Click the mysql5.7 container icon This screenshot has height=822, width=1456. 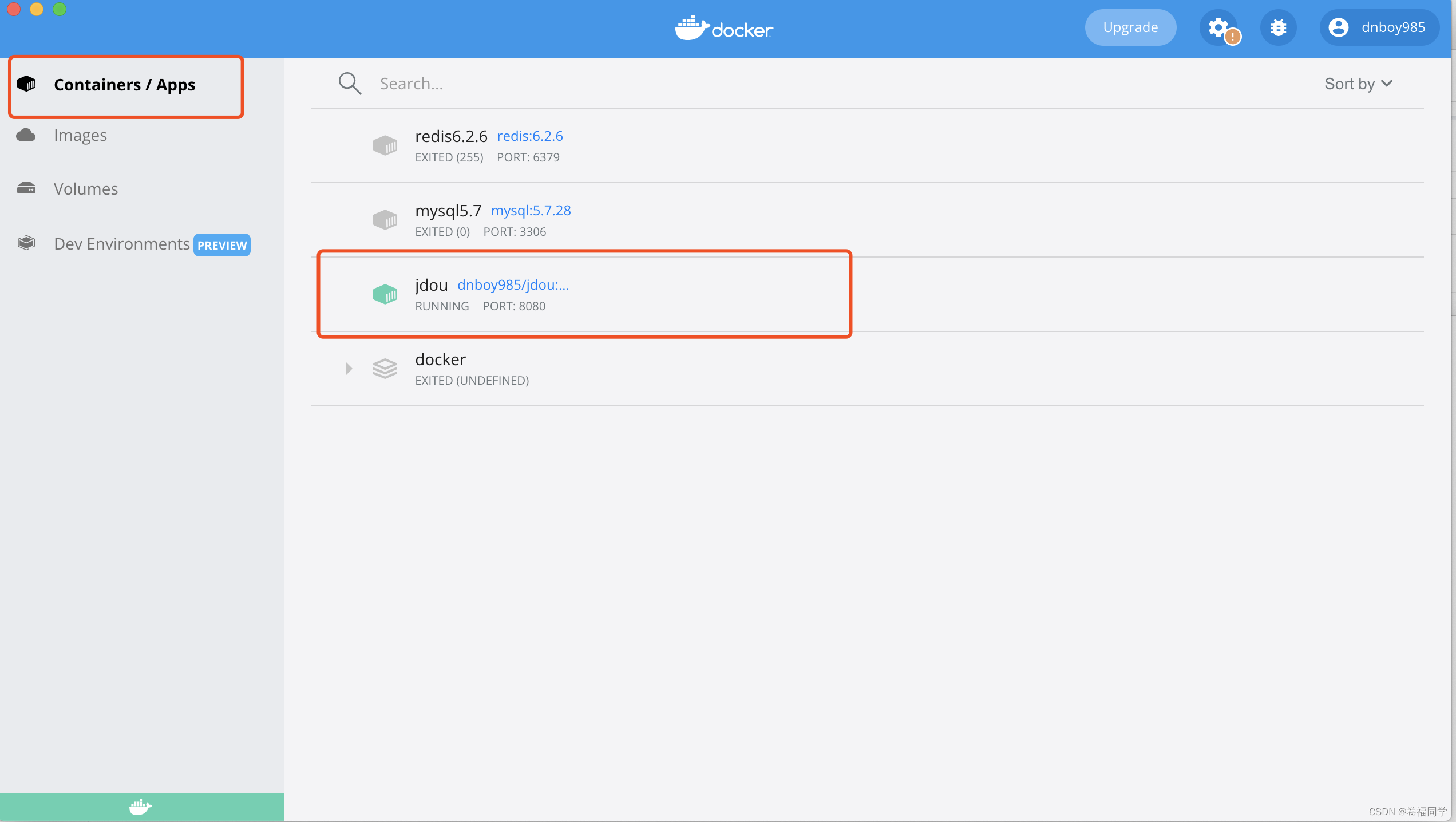385,220
